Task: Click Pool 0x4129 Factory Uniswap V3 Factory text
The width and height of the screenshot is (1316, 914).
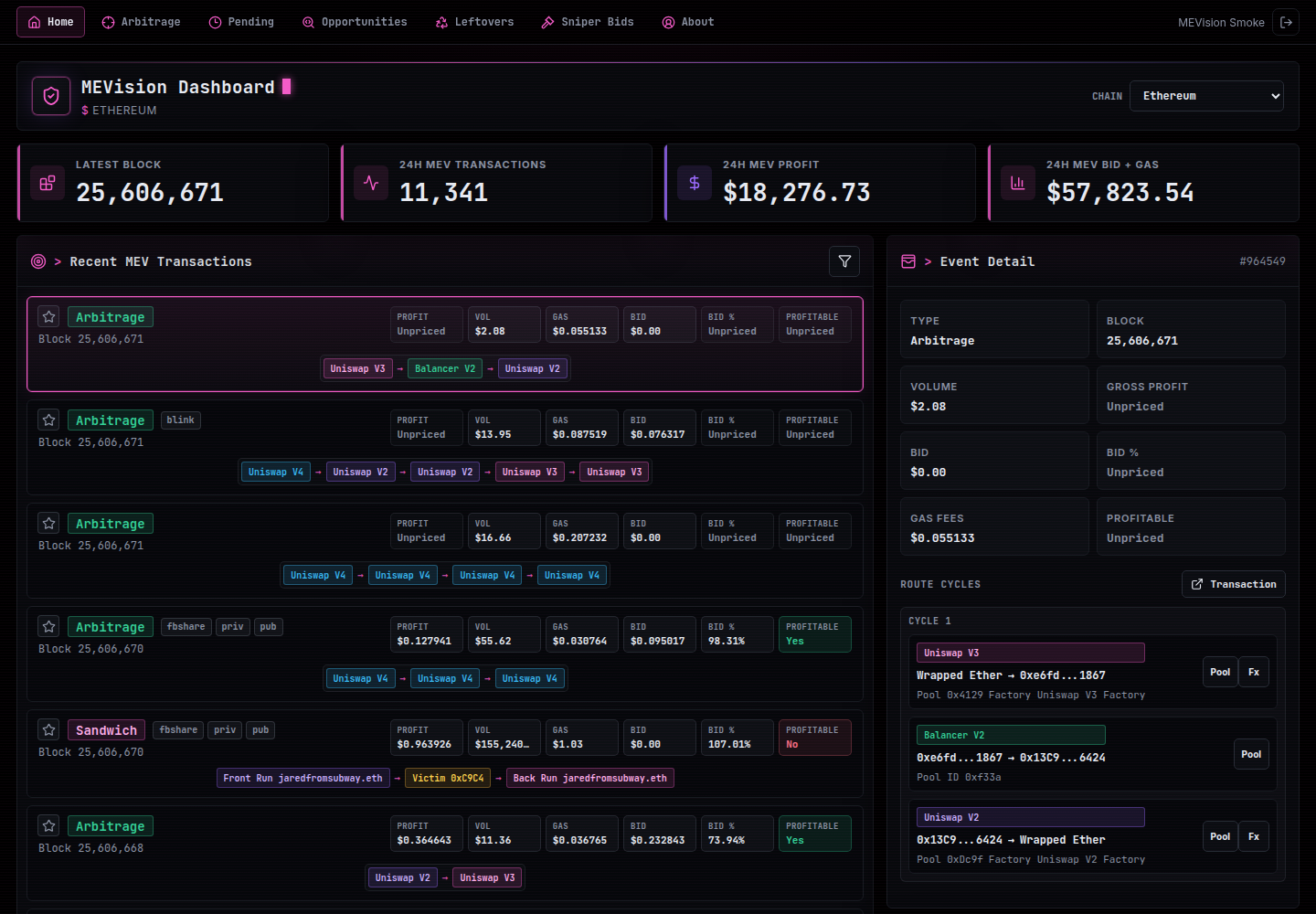Action: tap(1031, 696)
